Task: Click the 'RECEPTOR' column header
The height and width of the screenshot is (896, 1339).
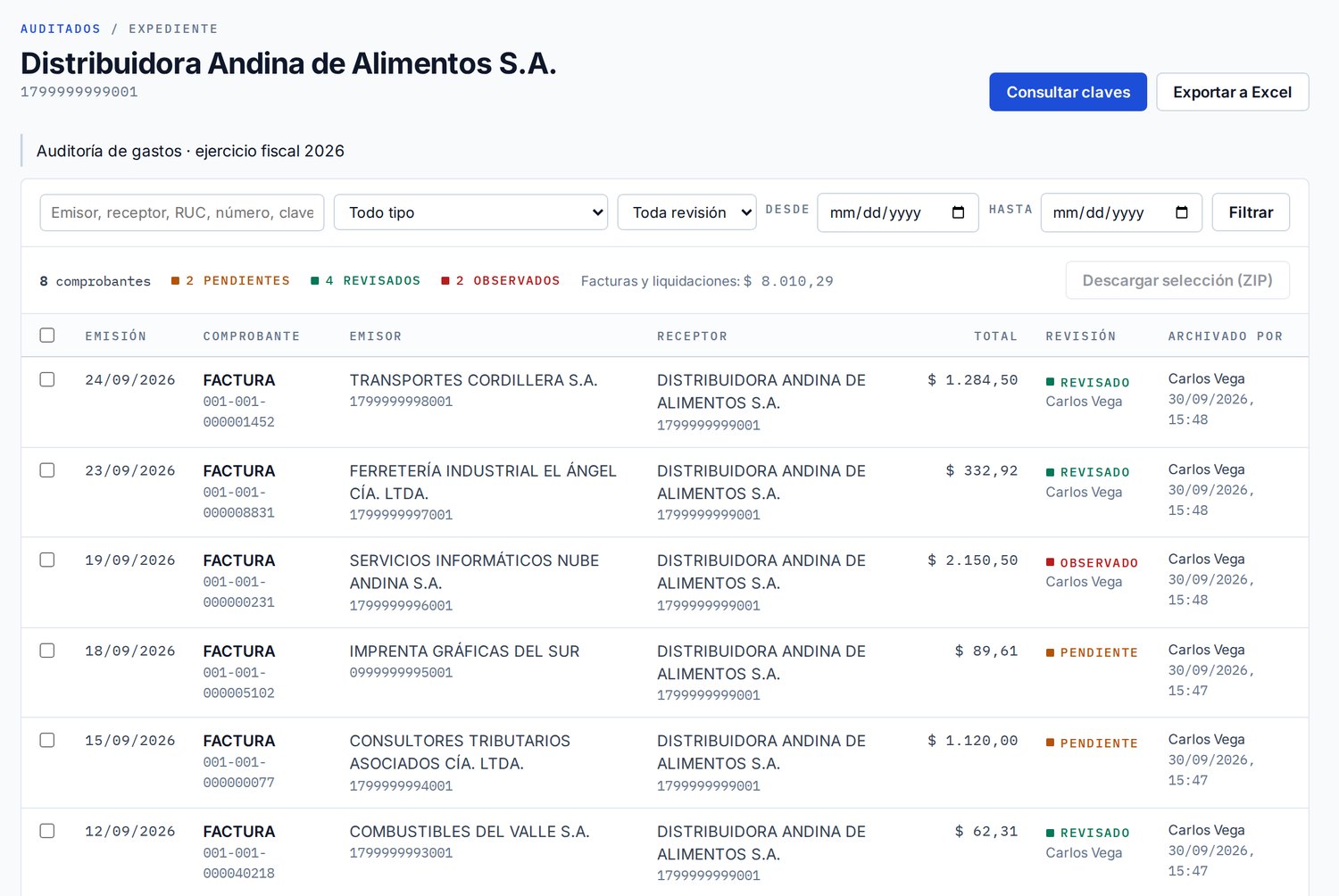Action: 693,336
